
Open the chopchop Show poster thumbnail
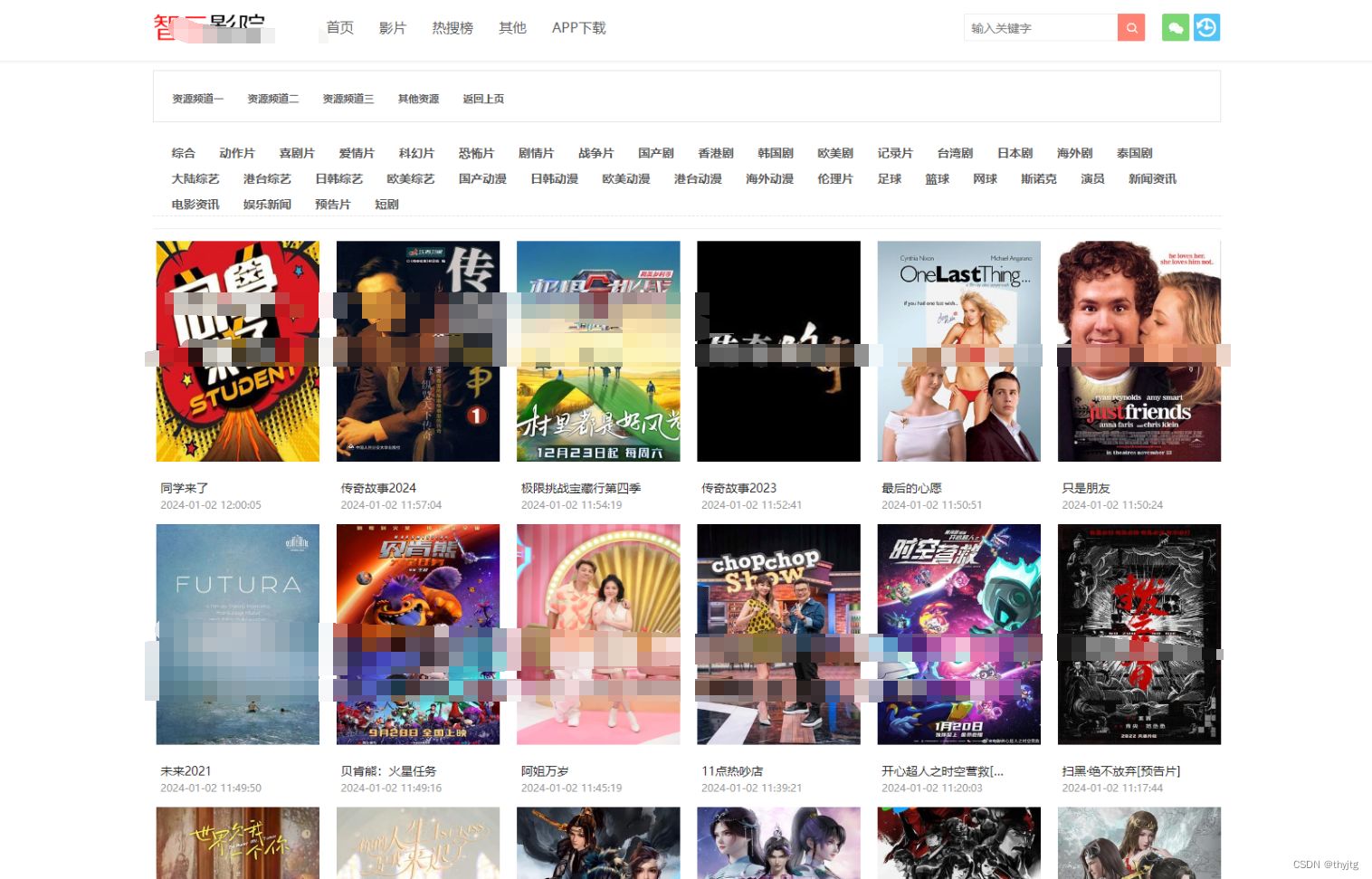[778, 634]
